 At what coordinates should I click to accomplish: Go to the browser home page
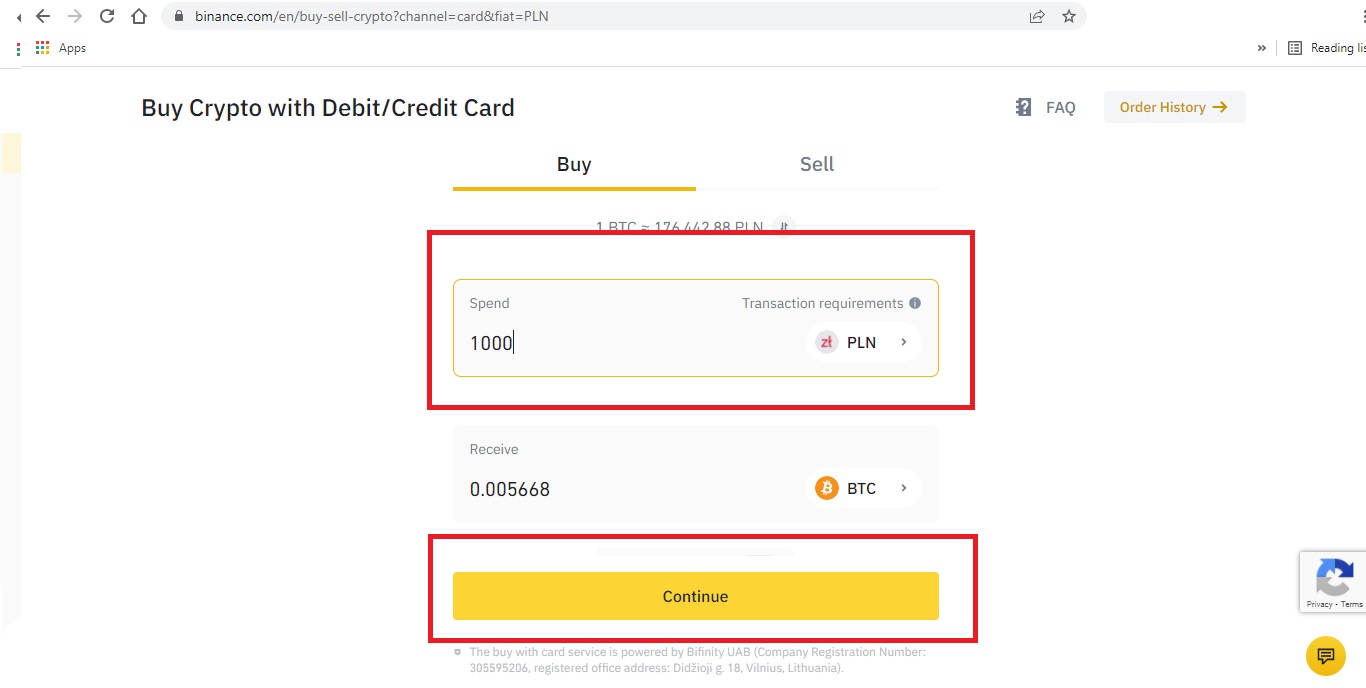tap(139, 16)
